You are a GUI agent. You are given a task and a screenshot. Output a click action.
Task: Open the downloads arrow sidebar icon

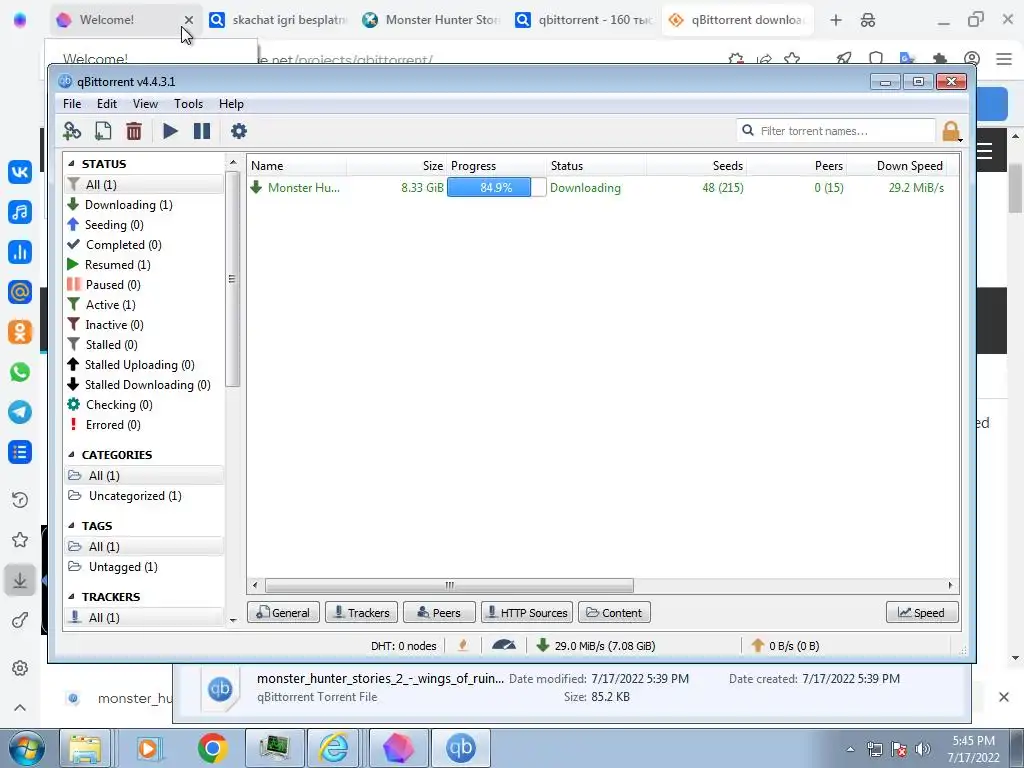pyautogui.click(x=20, y=580)
